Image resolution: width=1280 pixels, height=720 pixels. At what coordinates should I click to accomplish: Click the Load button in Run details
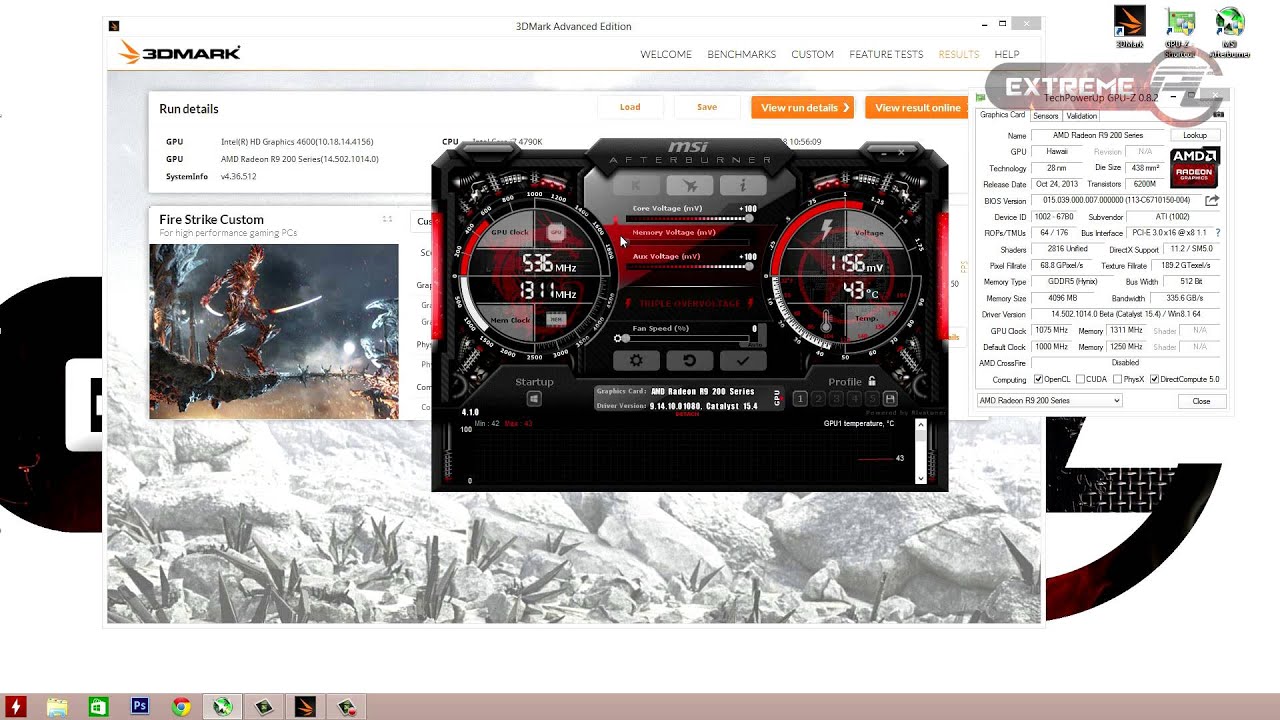click(630, 107)
